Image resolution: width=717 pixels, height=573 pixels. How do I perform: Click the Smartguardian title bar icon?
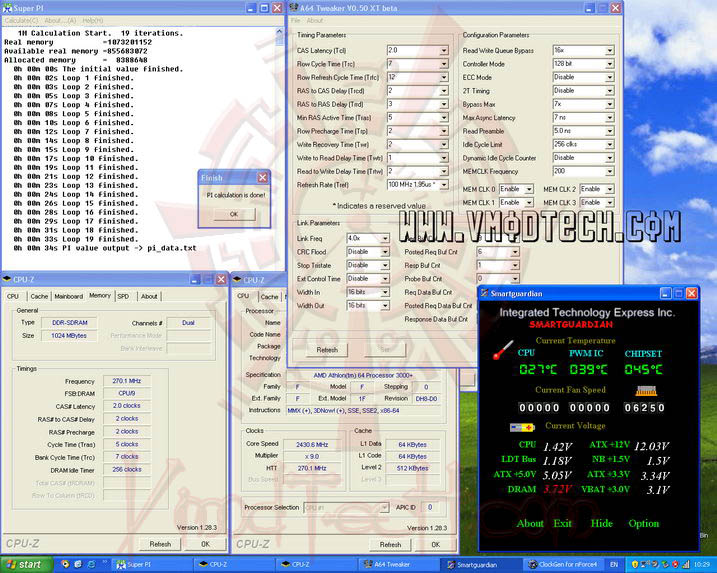(x=484, y=293)
